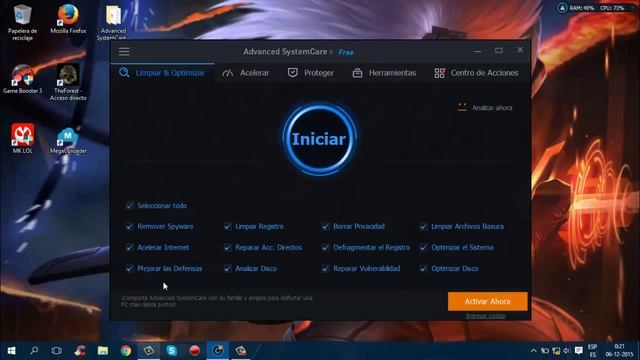Viewport: 640px width, 360px height.
Task: Click the face icon beside Analizar ahora
Action: click(462, 107)
